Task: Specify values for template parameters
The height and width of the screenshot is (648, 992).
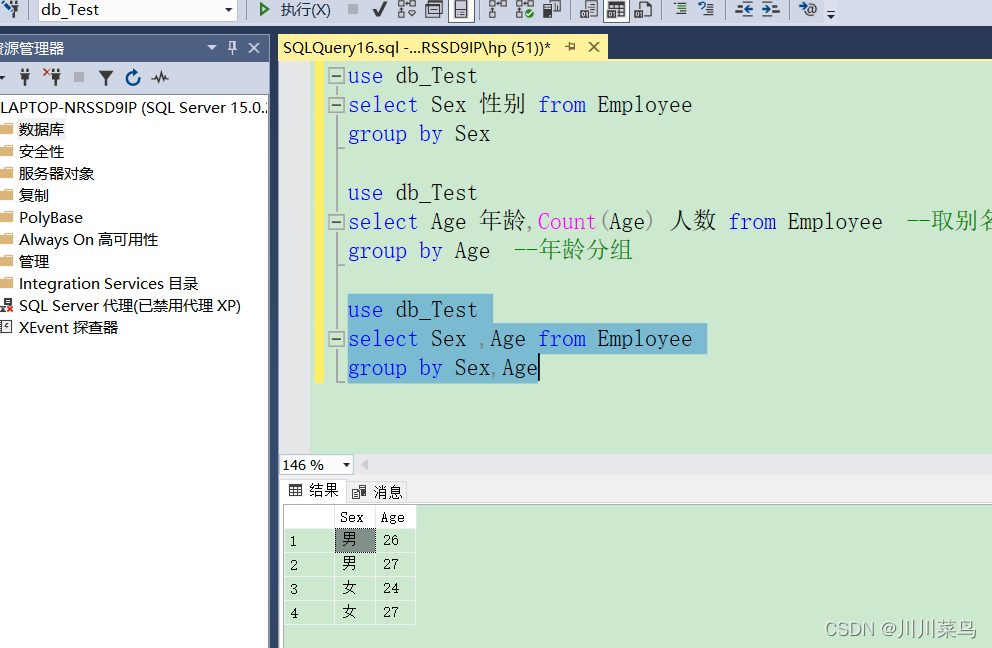Action: coord(808,9)
